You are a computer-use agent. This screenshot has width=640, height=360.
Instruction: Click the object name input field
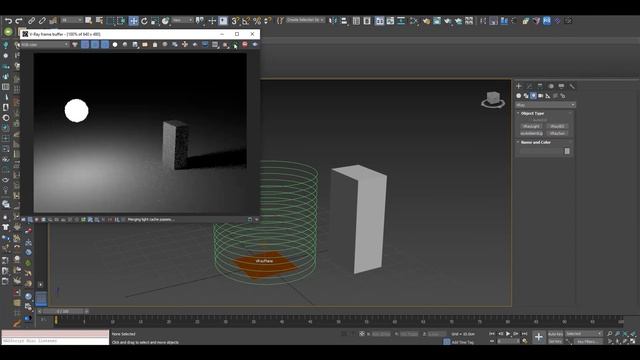point(541,151)
